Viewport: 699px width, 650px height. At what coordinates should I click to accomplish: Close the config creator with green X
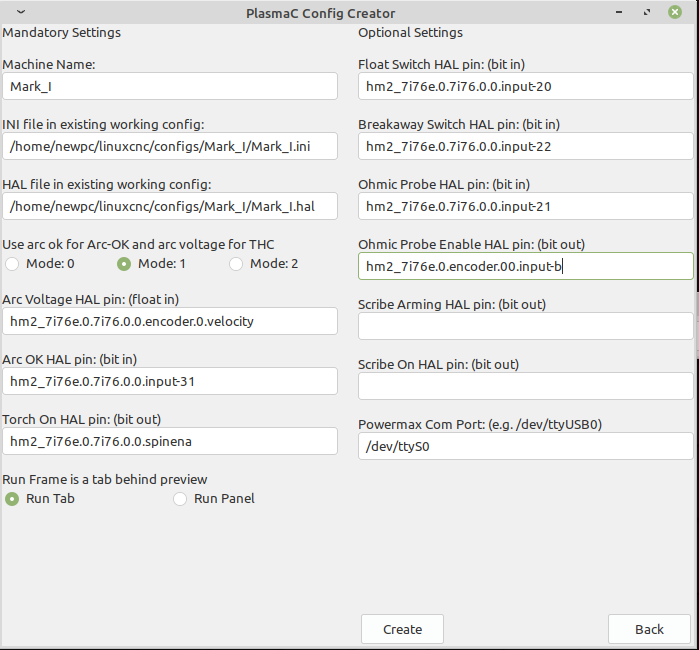pyautogui.click(x=675, y=12)
